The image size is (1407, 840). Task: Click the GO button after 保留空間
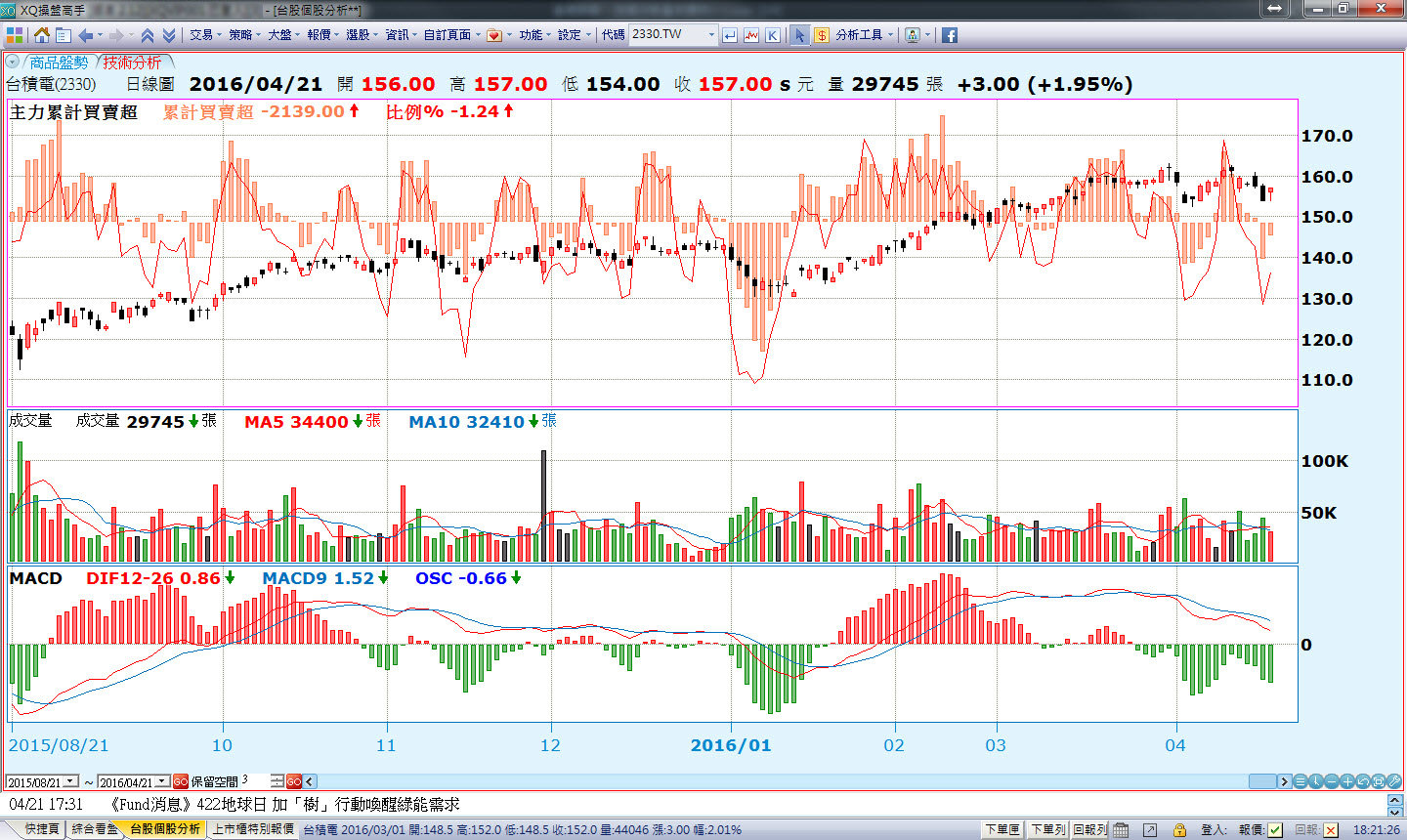point(294,781)
